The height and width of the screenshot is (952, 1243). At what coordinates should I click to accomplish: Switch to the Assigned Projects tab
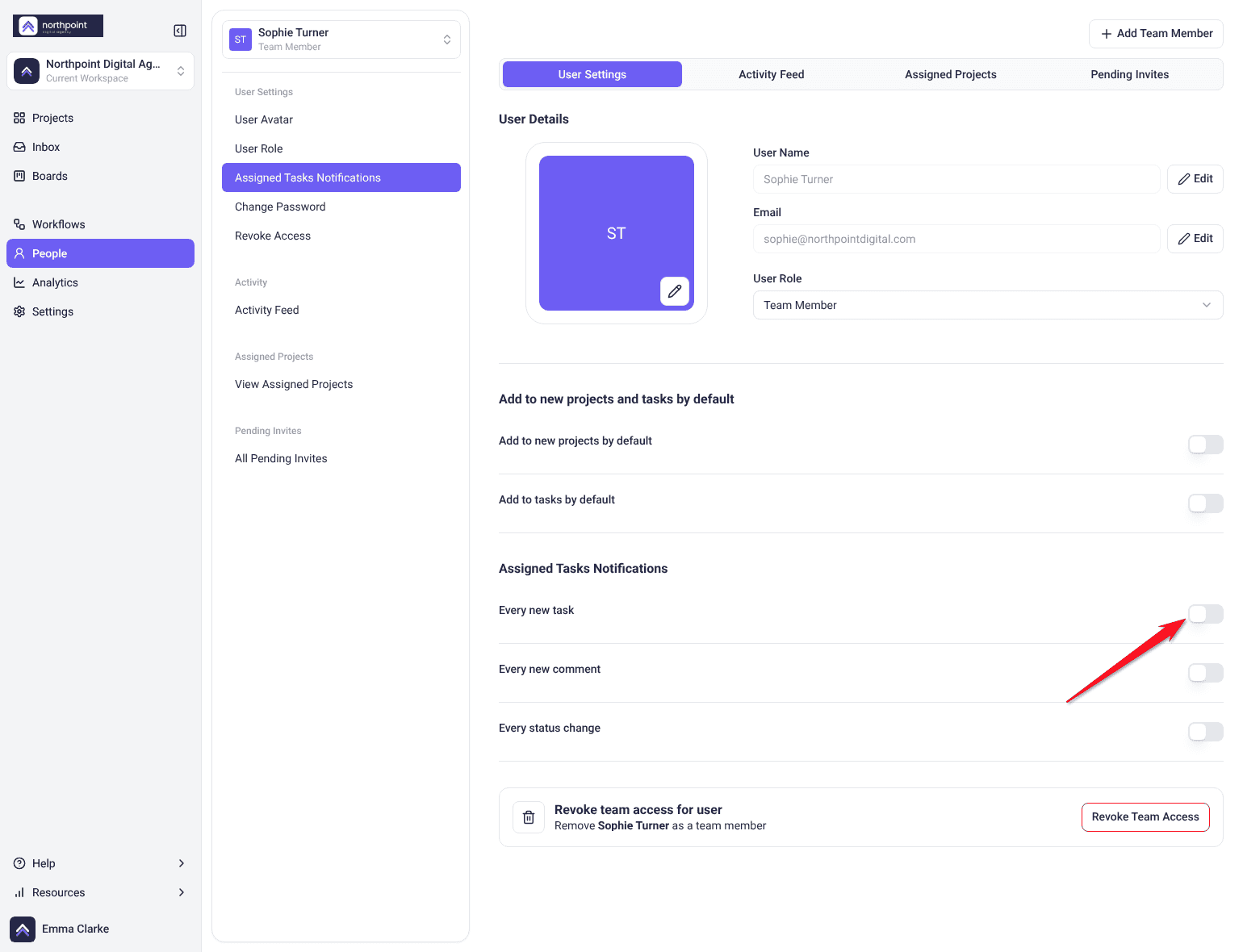point(951,74)
